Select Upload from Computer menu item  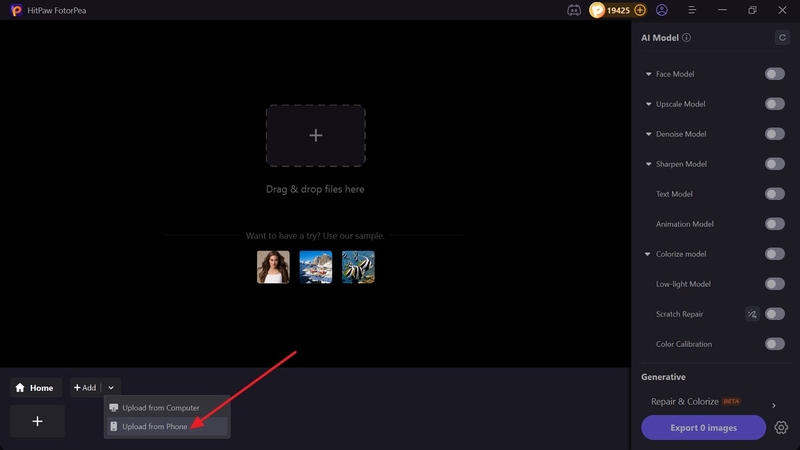167,408
